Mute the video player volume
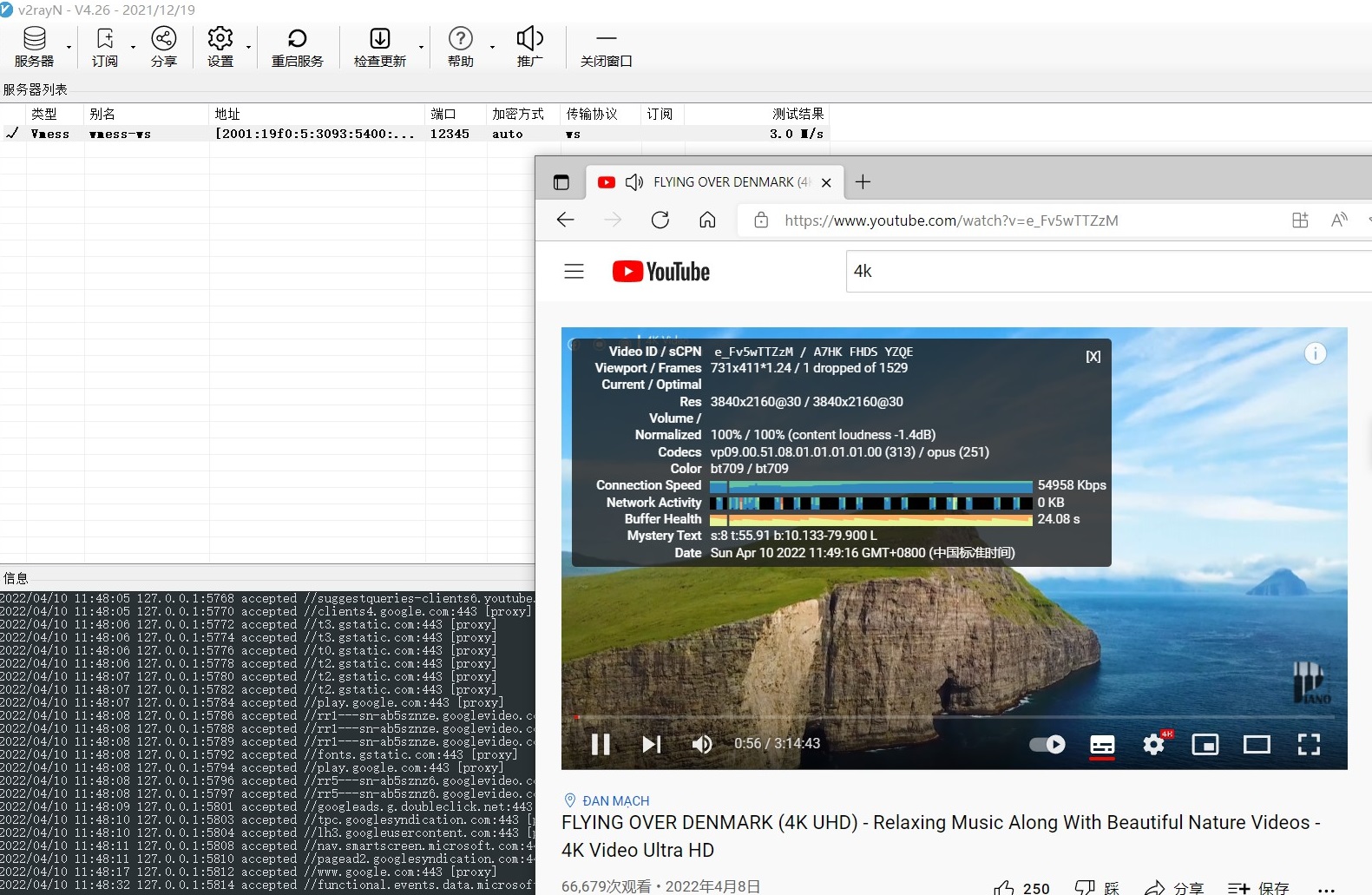This screenshot has width=1372, height=895. pos(702,744)
